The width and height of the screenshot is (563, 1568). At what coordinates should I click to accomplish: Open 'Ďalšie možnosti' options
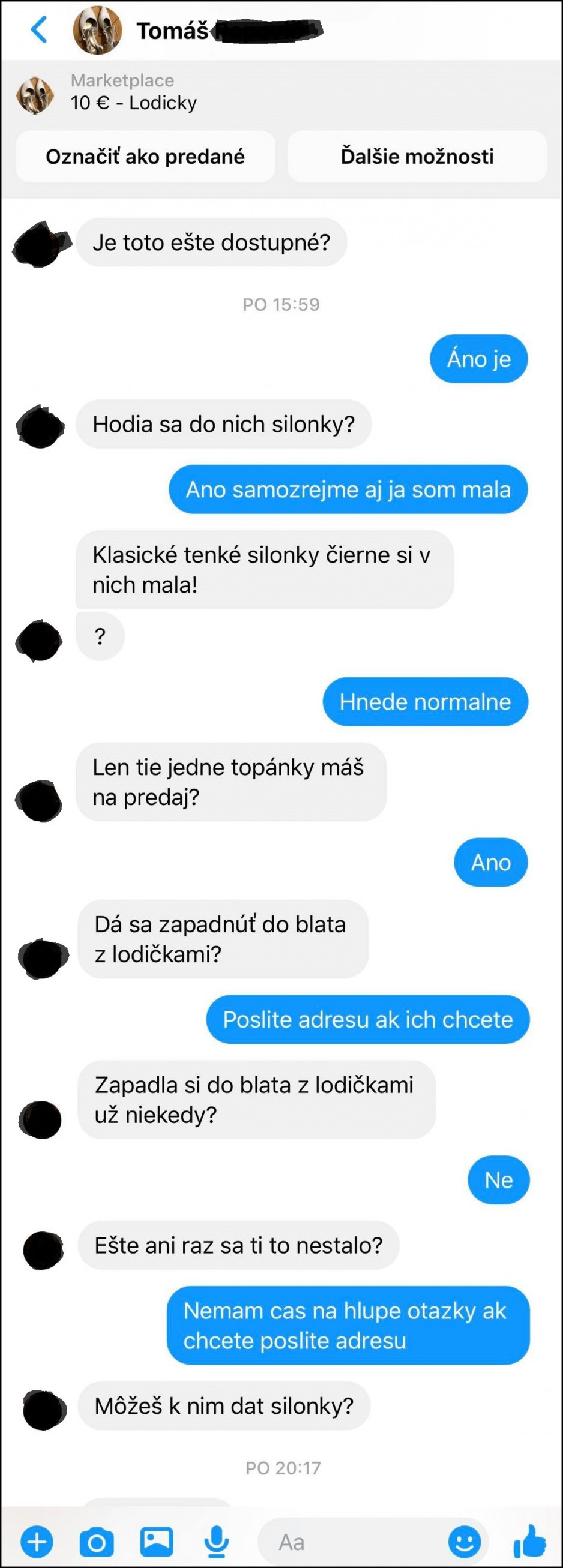[417, 157]
